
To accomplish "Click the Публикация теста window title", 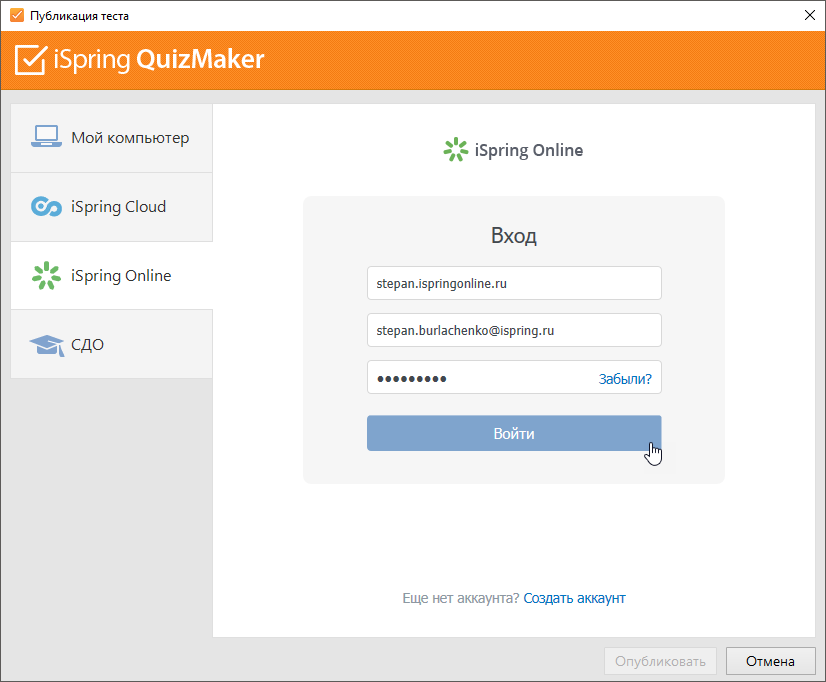I will coord(80,16).
